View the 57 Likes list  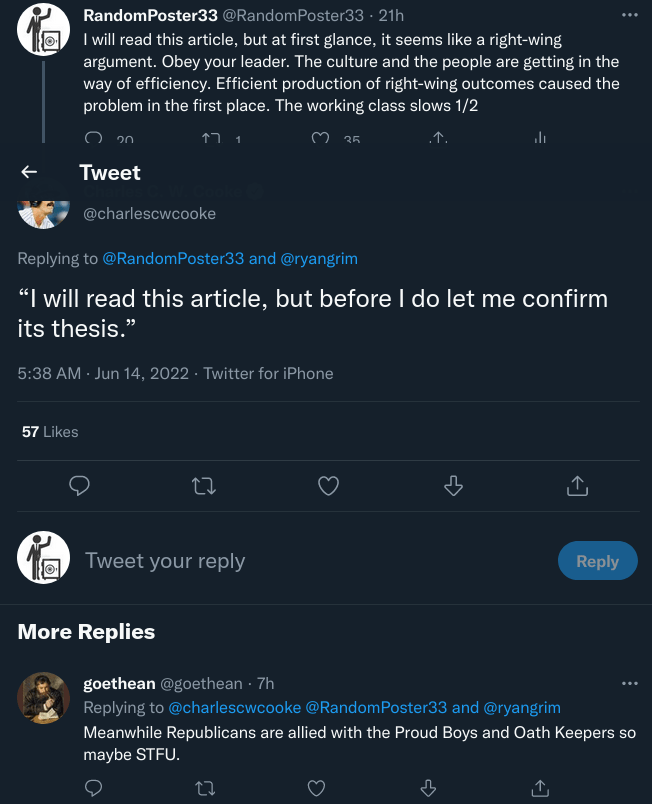click(x=50, y=432)
